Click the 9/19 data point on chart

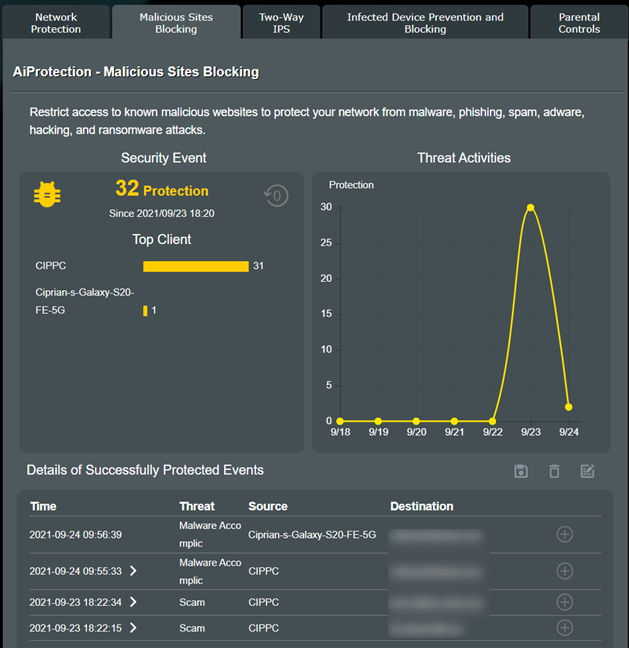click(378, 421)
